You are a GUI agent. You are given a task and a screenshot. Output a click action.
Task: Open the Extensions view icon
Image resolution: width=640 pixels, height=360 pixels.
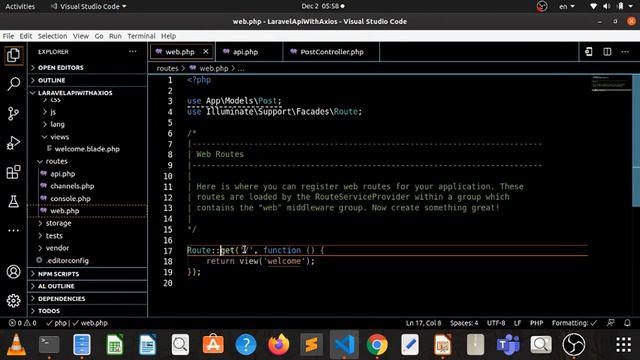[13, 172]
